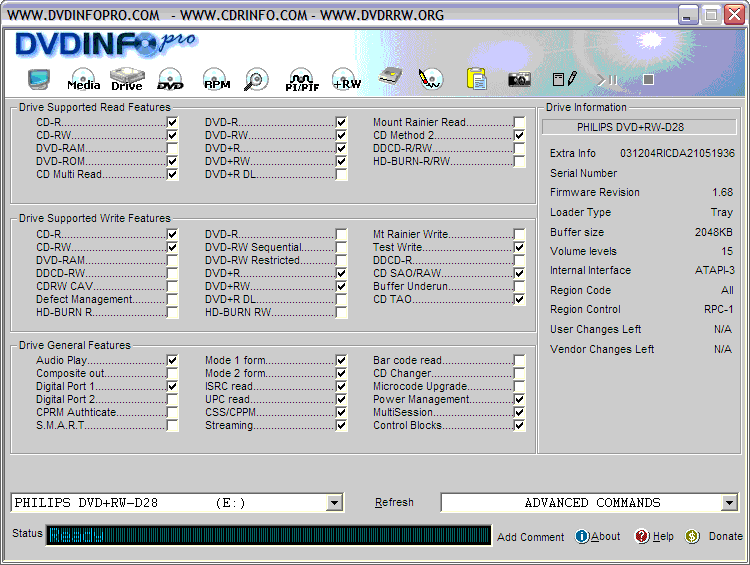This screenshot has height=565, width=750.
Task: Toggle the Digital Port 2 checkbox
Action: (173, 399)
